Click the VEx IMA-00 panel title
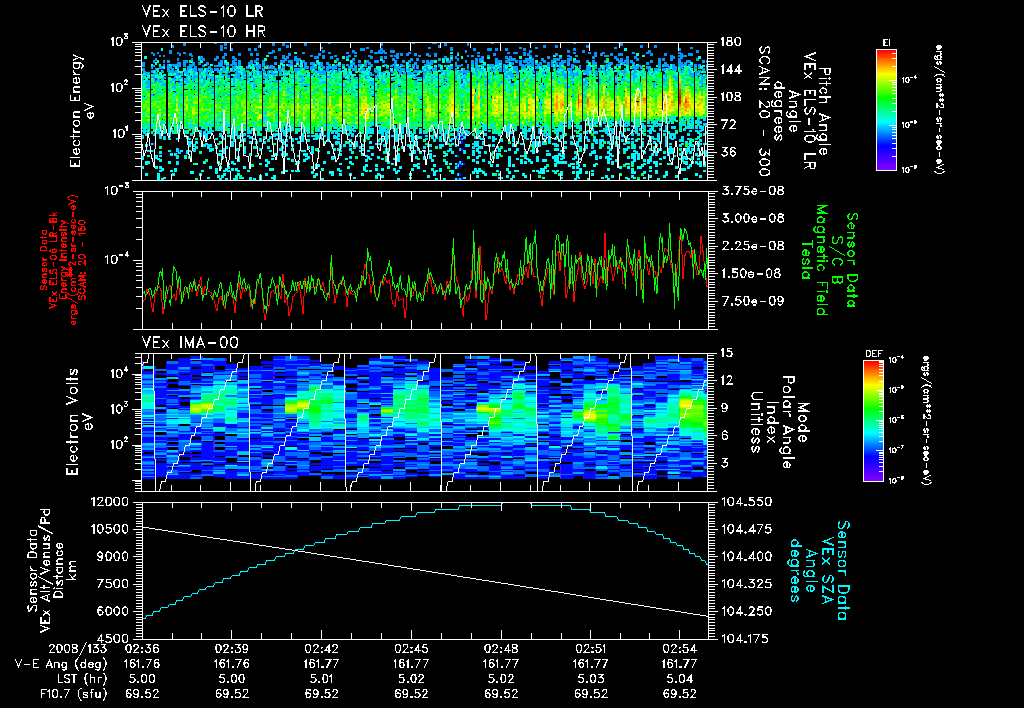 (190, 343)
